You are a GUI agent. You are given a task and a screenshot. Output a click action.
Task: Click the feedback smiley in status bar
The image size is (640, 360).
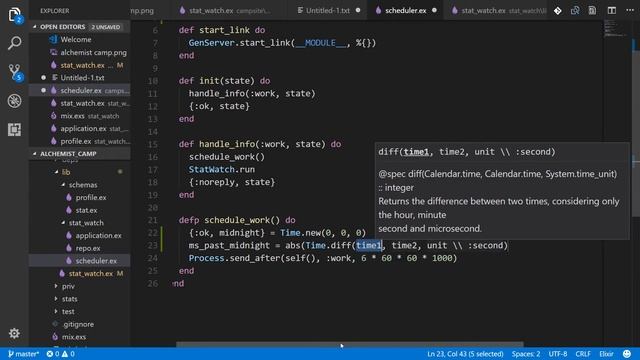click(x=627, y=354)
